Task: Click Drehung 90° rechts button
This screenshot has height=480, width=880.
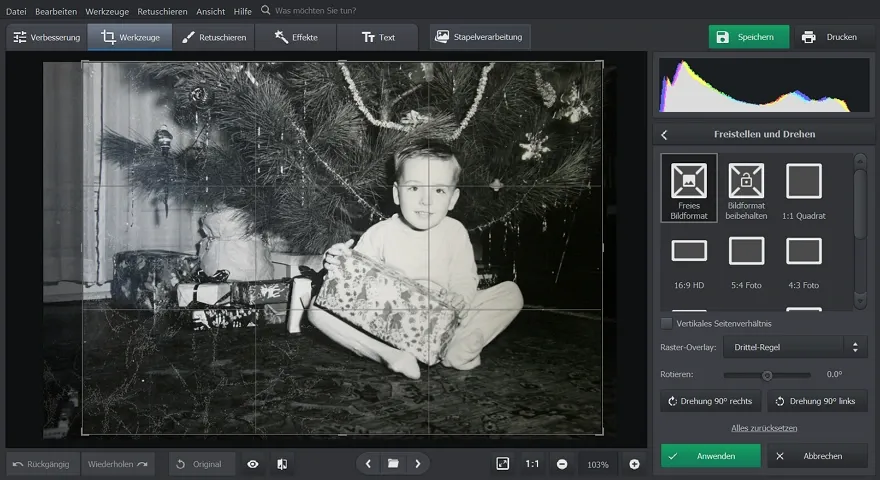Action: 711,401
